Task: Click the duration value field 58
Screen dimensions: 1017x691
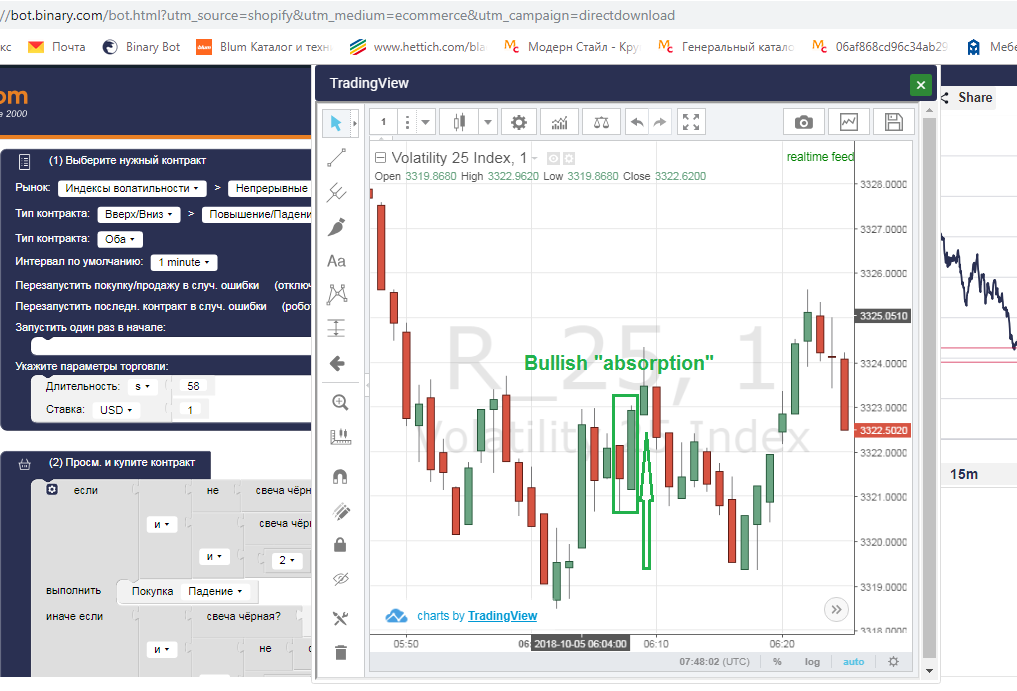Action: coord(193,386)
